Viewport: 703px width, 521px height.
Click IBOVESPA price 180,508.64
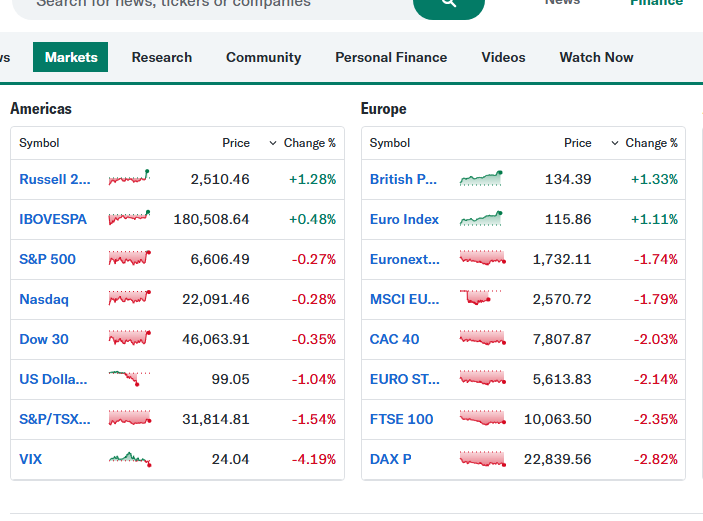(211, 219)
